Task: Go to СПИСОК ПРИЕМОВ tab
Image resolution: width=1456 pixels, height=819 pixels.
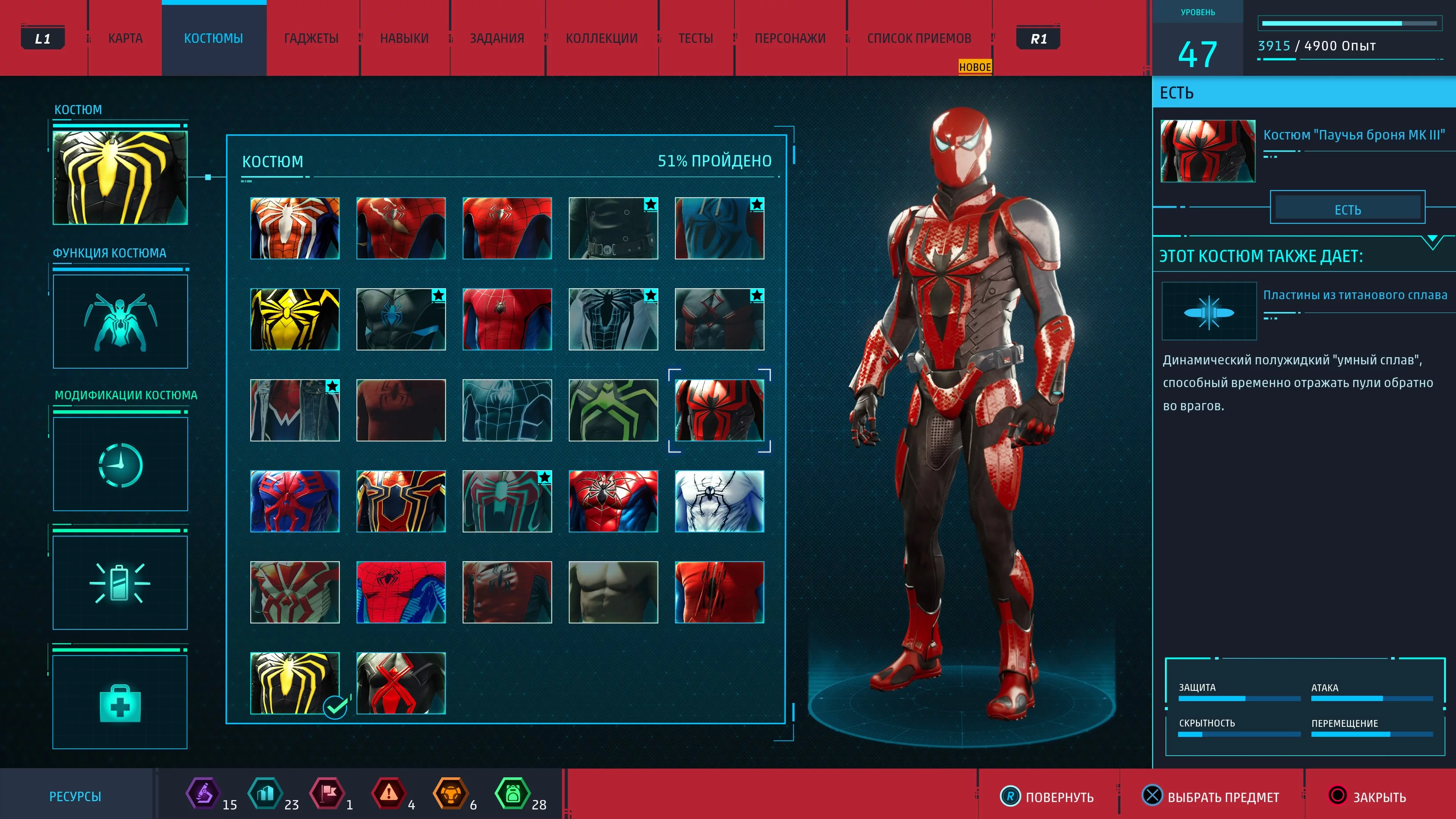Action: (919, 38)
